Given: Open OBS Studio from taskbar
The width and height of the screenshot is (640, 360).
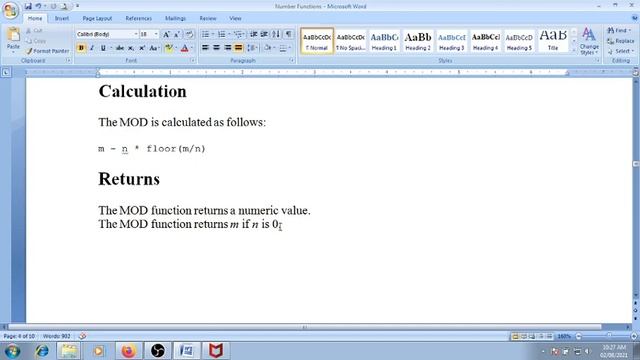Looking at the screenshot, I should [158, 351].
